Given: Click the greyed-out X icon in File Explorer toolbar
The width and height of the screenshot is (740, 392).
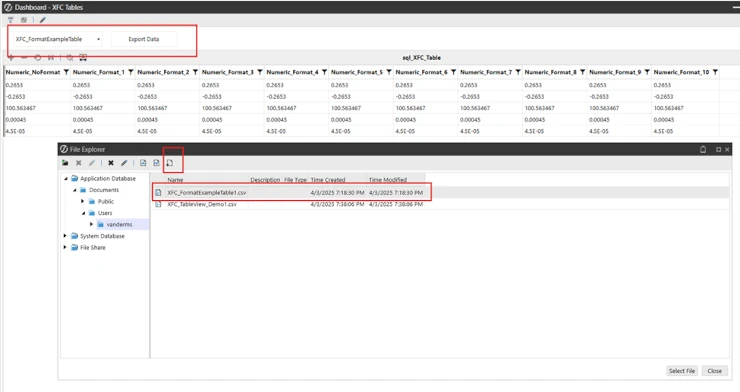Looking at the screenshot, I should click(78, 163).
